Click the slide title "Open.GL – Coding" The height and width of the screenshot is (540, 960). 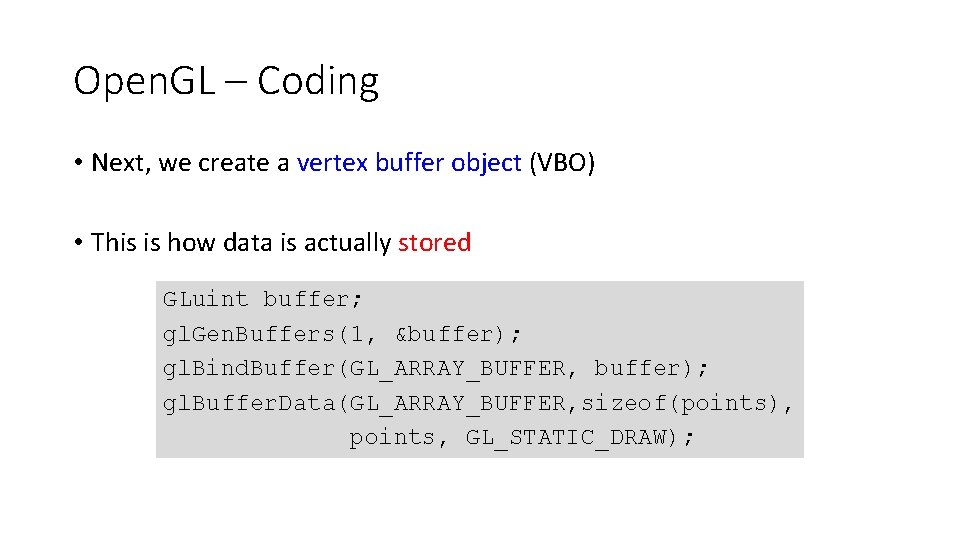[x=226, y=81]
